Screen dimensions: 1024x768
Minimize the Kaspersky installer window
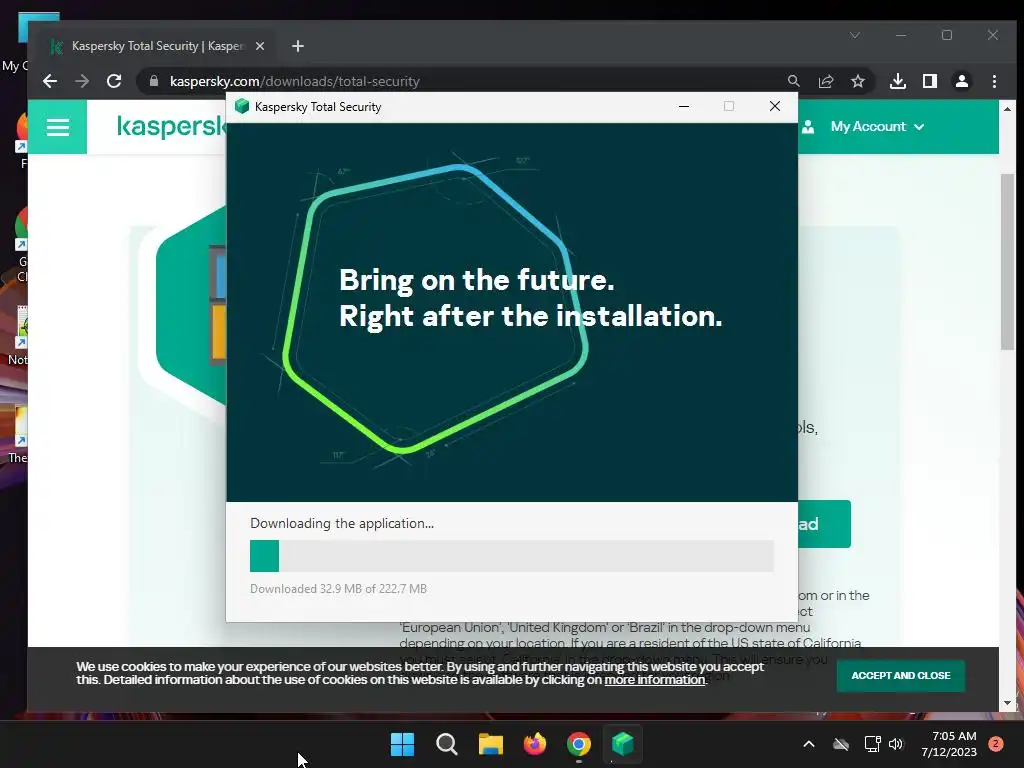pos(684,106)
